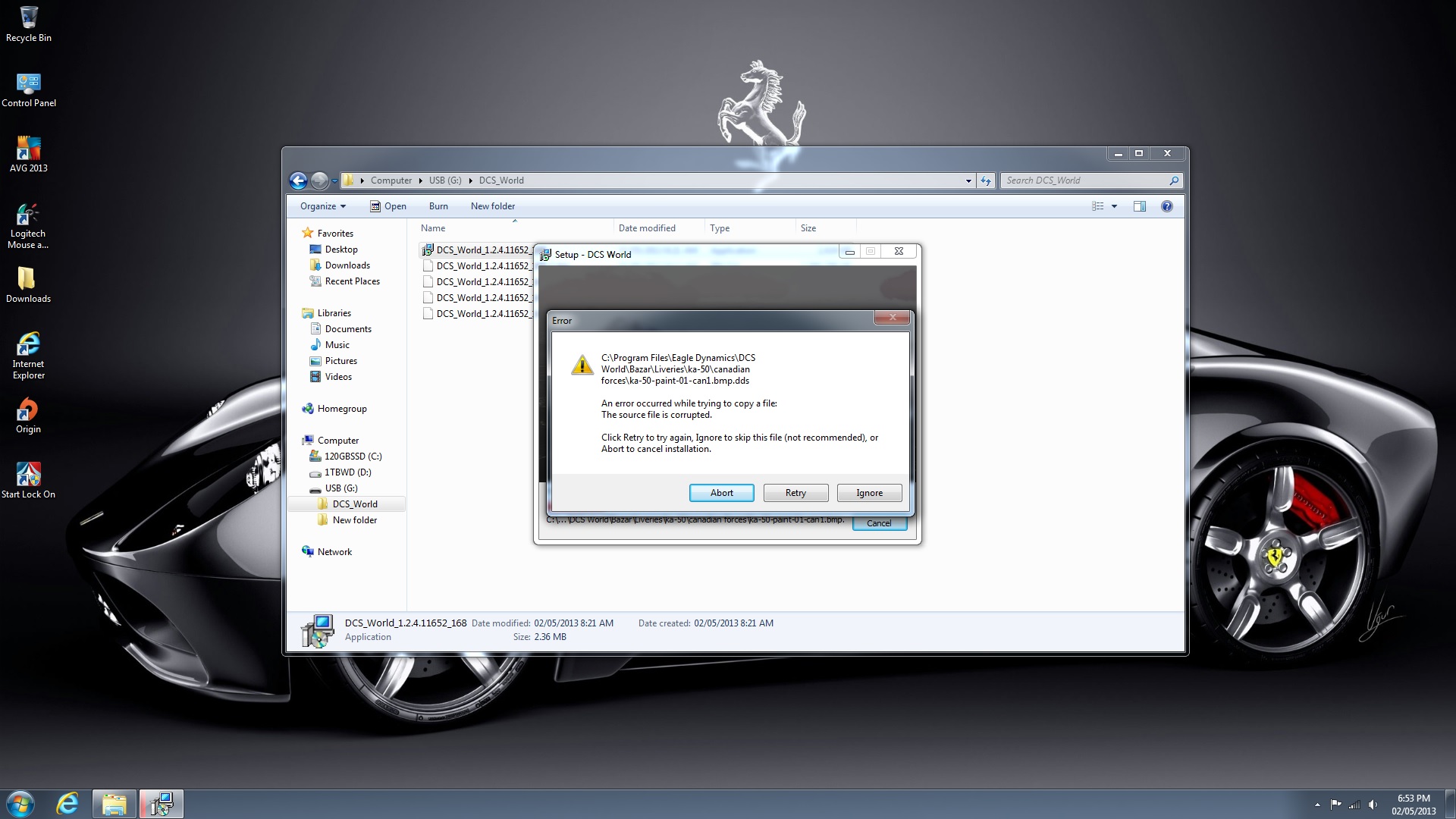Open the Origin desktop shortcut
Image resolution: width=1456 pixels, height=819 pixels.
click(28, 416)
